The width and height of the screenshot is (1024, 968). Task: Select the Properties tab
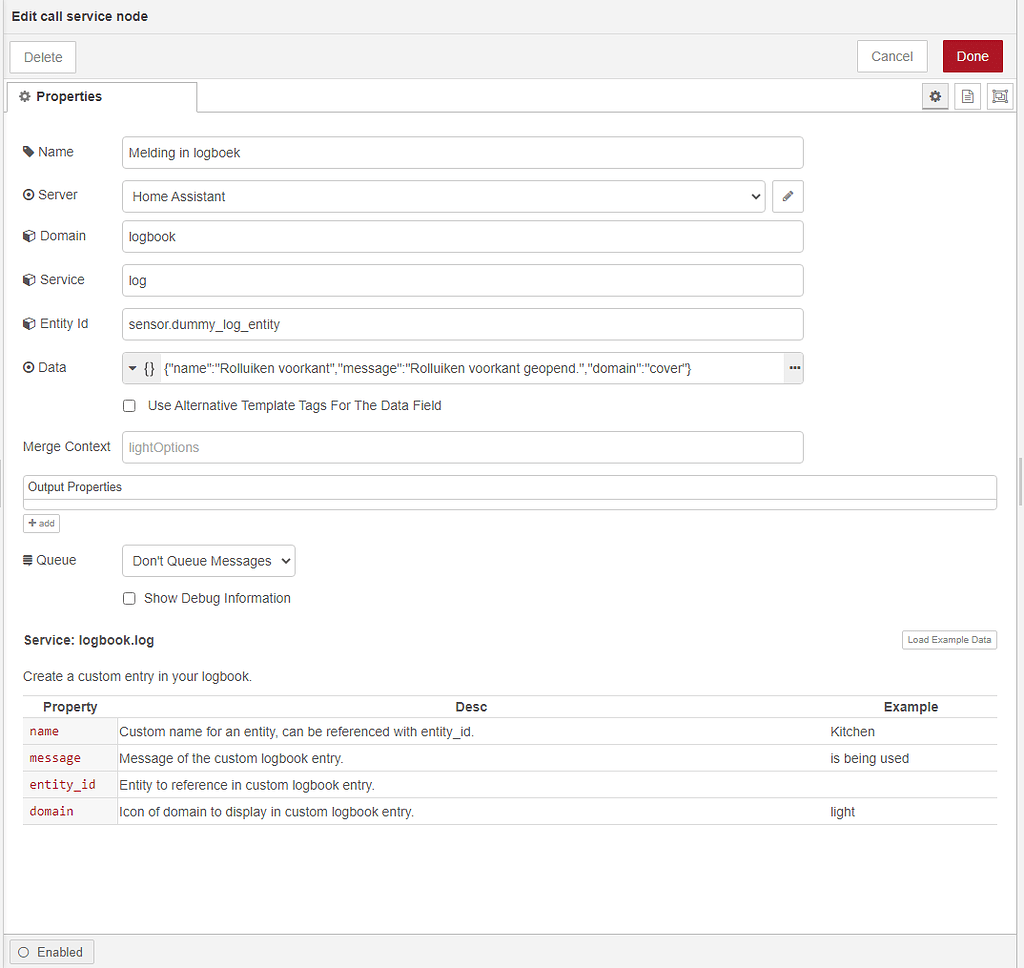[x=68, y=96]
